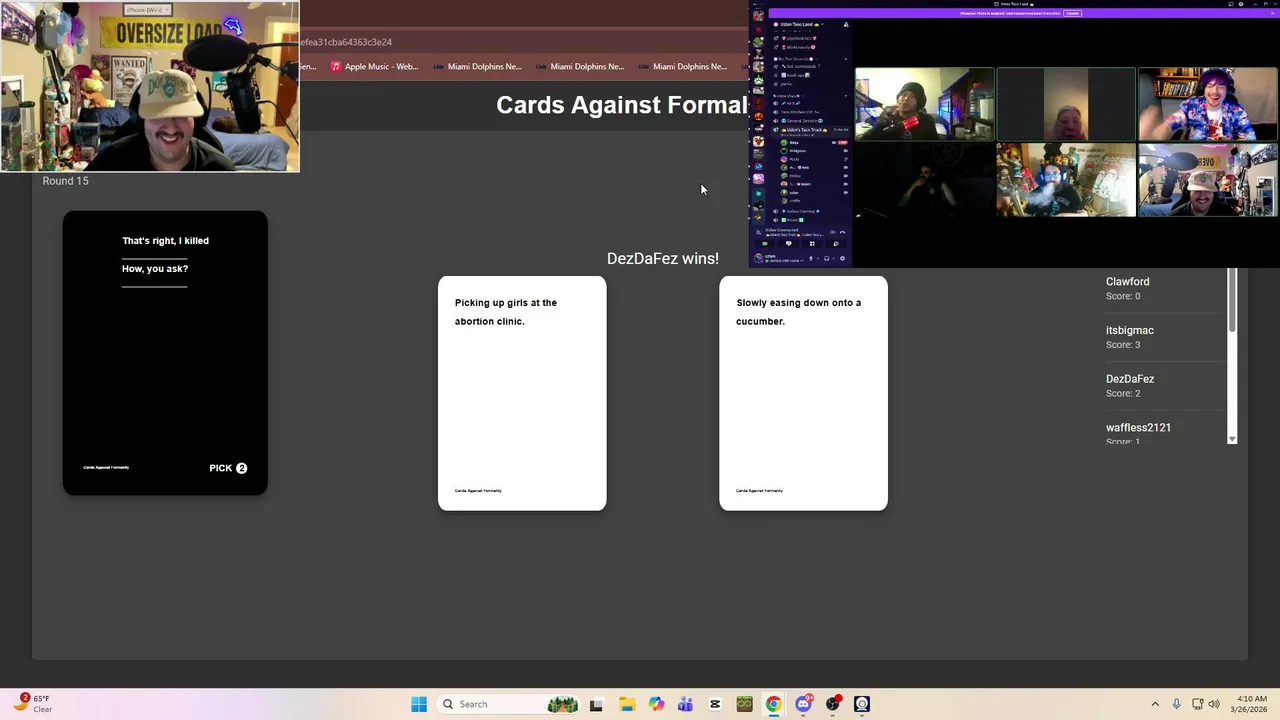This screenshot has height=720, width=1280.
Task: Click DezDaFez in the scoreboard list
Action: (x=1165, y=385)
